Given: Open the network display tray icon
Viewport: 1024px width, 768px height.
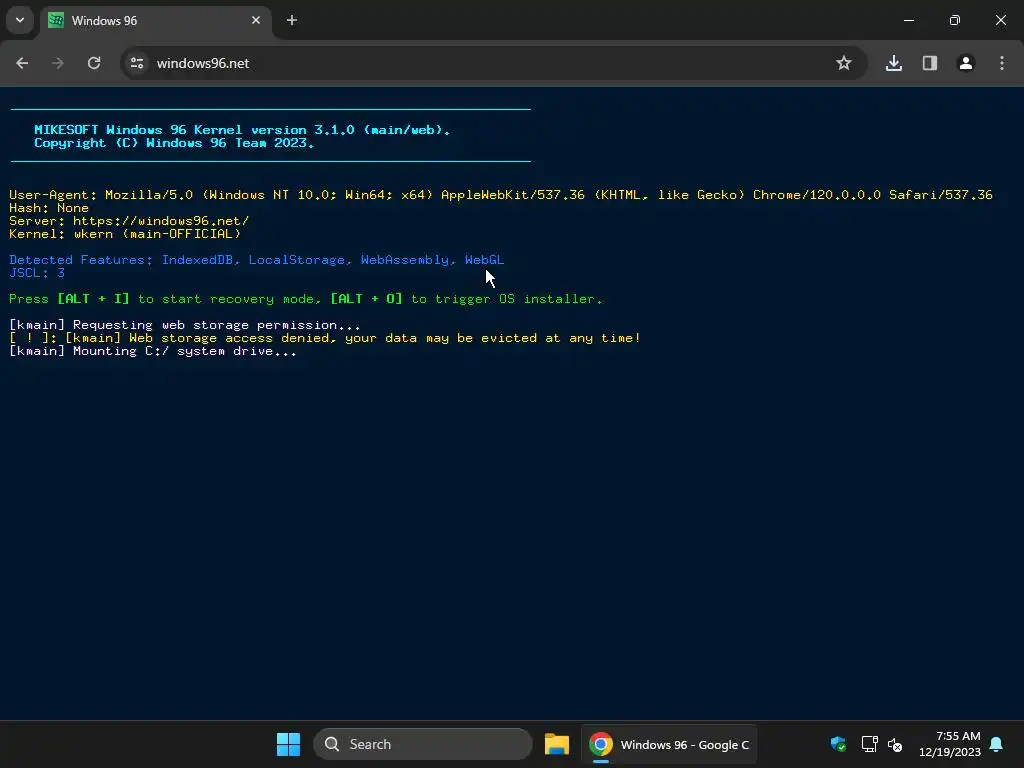Looking at the screenshot, I should (x=869, y=744).
